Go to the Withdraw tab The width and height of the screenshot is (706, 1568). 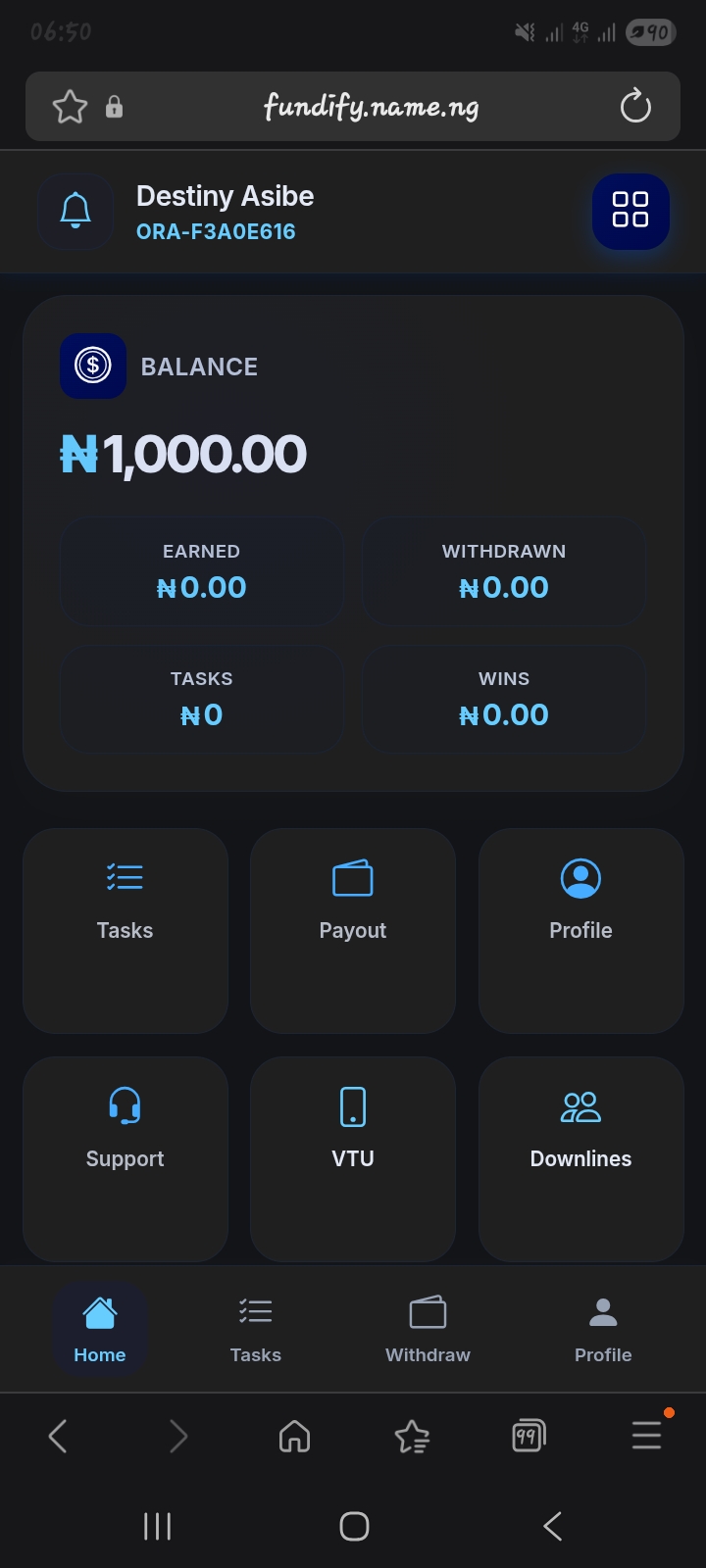click(428, 1329)
